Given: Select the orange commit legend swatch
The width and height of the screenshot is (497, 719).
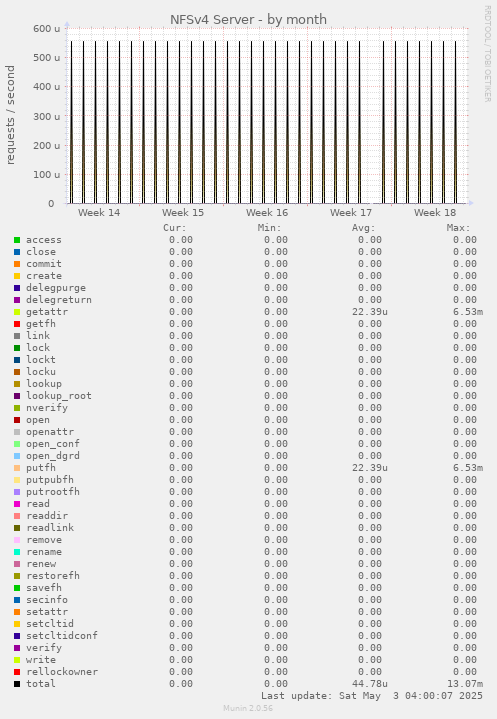Looking at the screenshot, I should (17, 264).
